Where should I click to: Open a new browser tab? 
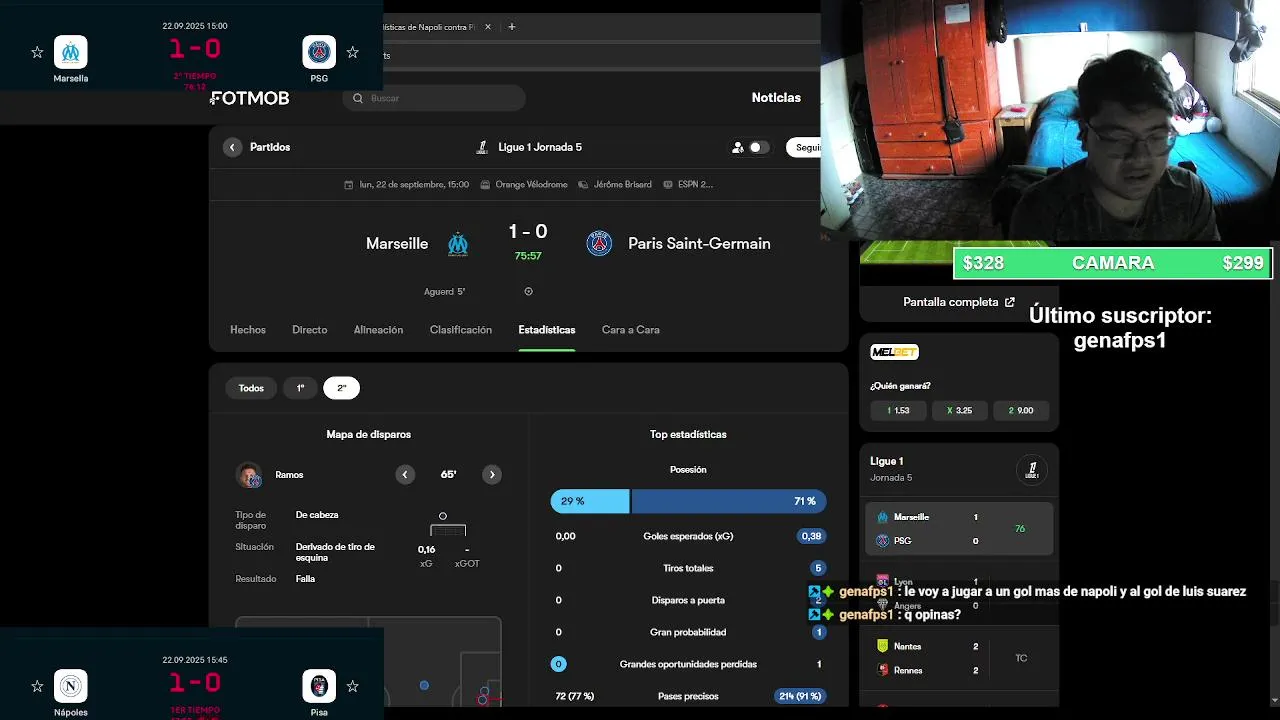[x=512, y=27]
